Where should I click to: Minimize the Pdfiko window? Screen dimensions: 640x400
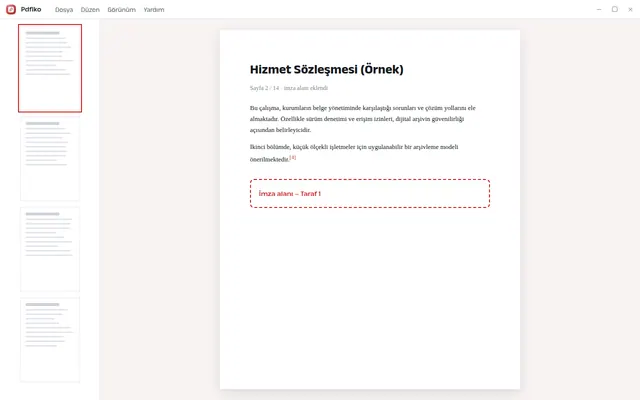tap(599, 9)
